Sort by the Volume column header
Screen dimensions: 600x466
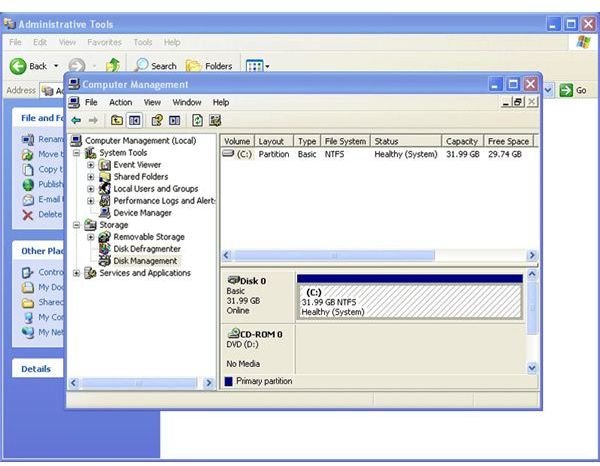pos(237,141)
